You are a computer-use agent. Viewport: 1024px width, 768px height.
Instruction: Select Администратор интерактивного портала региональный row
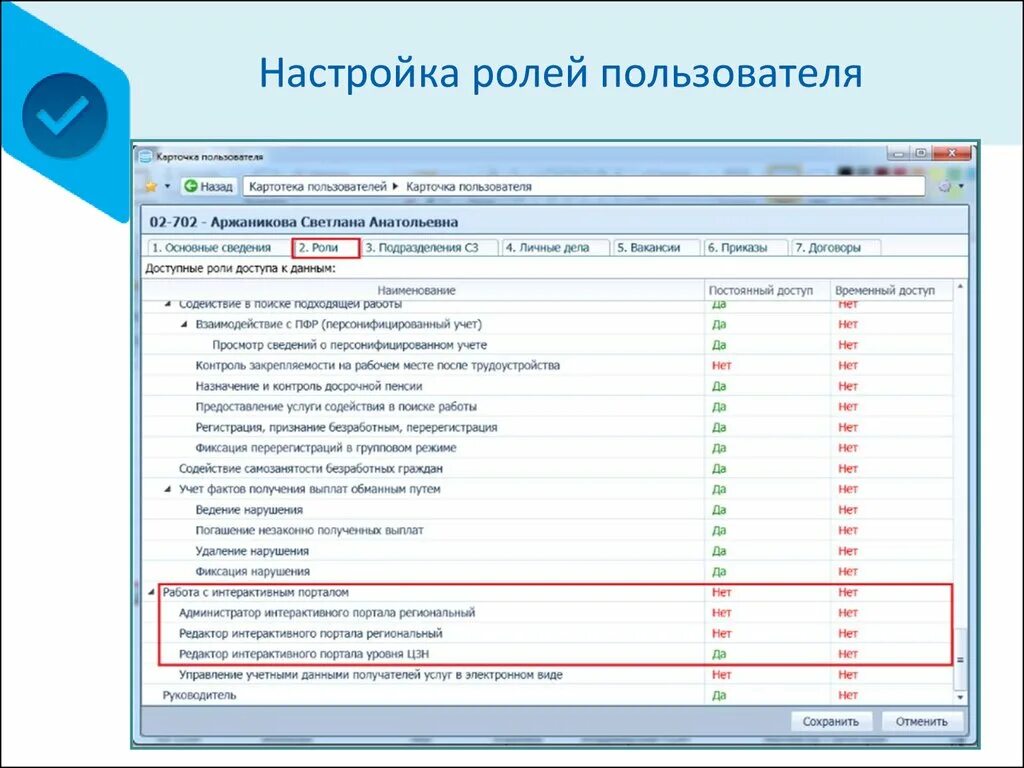547,613
